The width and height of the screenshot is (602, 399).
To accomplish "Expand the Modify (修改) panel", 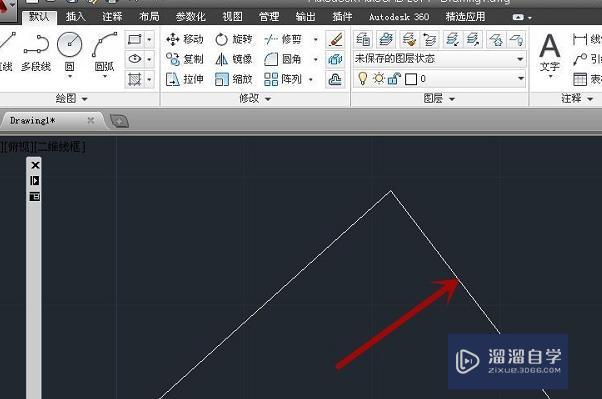I will [x=255, y=99].
